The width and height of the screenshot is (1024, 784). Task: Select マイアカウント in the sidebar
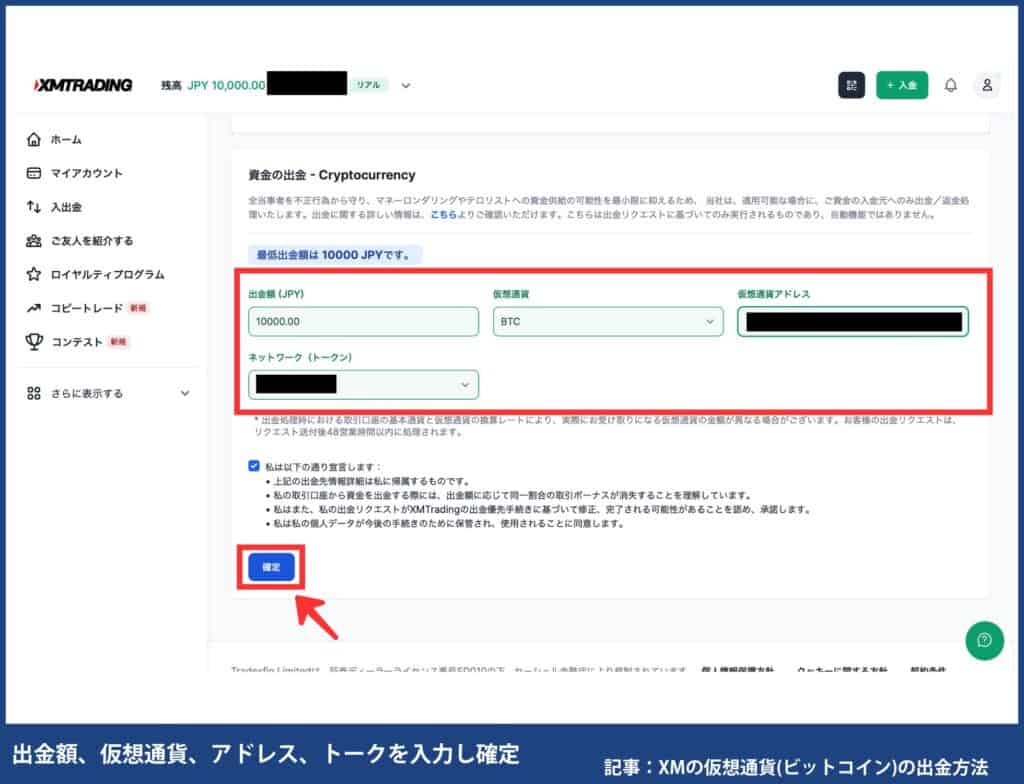point(35,173)
